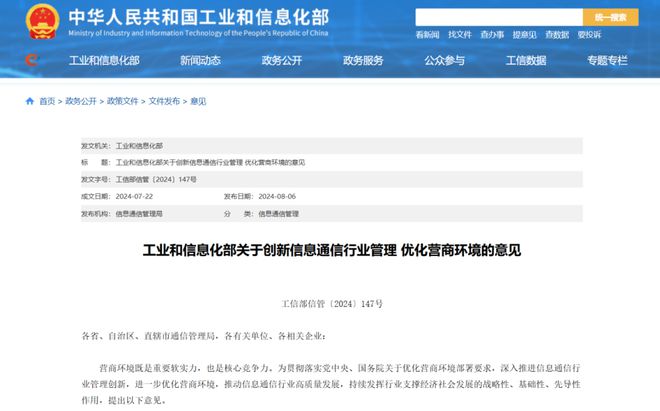This screenshot has width=660, height=411.
Task: Click the home icon in breadcrumb
Action: click(29, 101)
